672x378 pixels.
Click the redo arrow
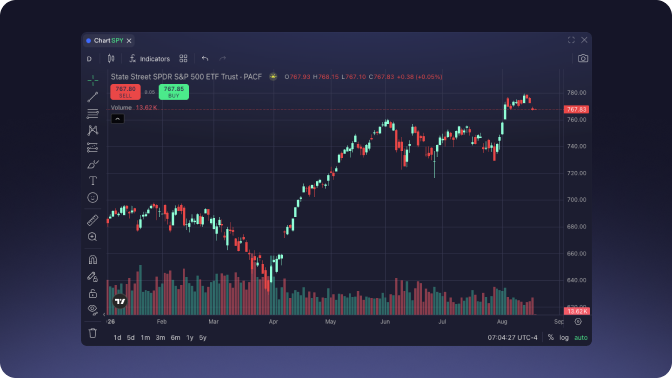[x=222, y=59]
